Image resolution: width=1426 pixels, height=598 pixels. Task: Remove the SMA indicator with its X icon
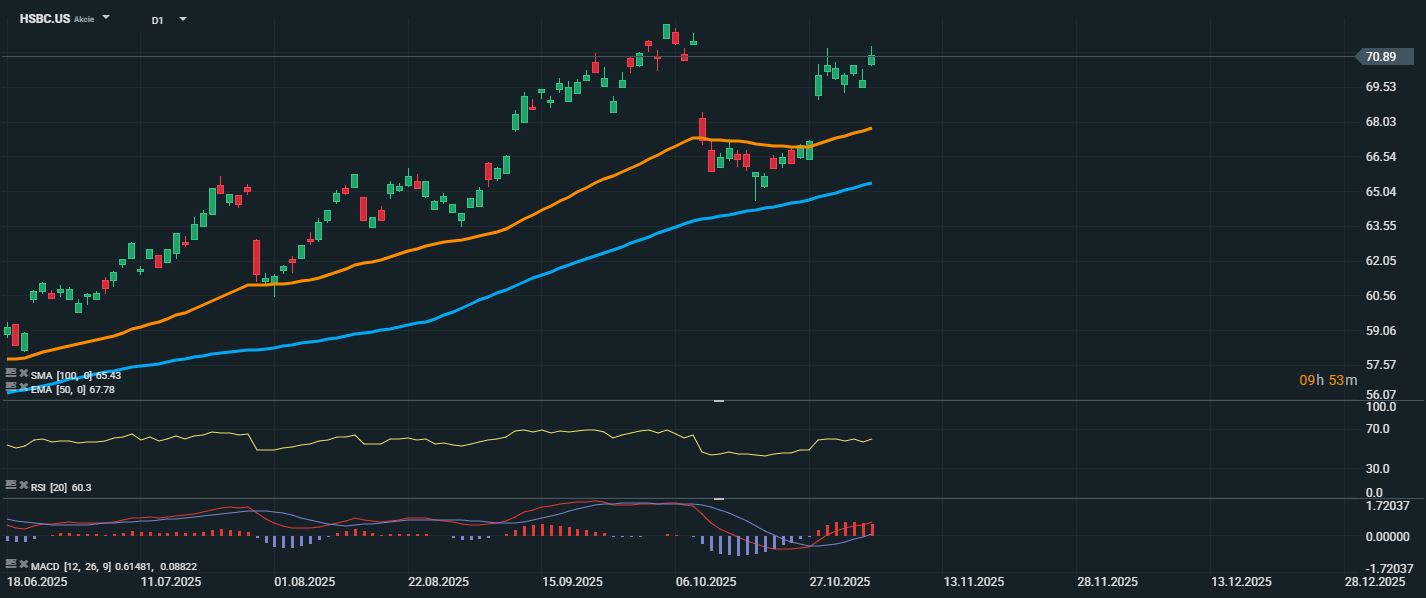point(23,373)
